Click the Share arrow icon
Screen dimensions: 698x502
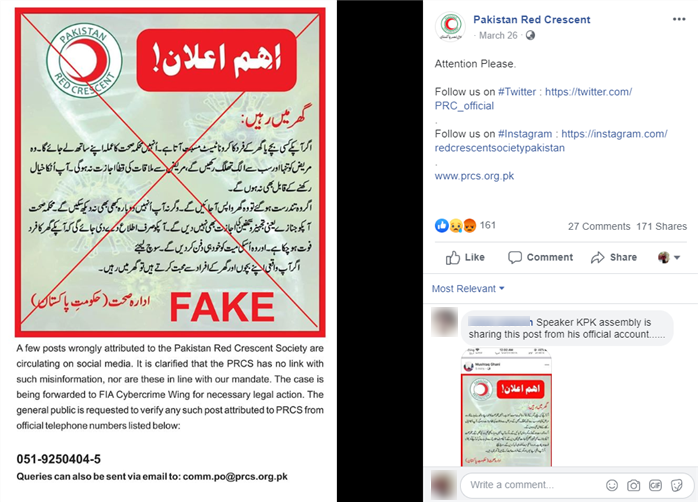[x=597, y=257]
